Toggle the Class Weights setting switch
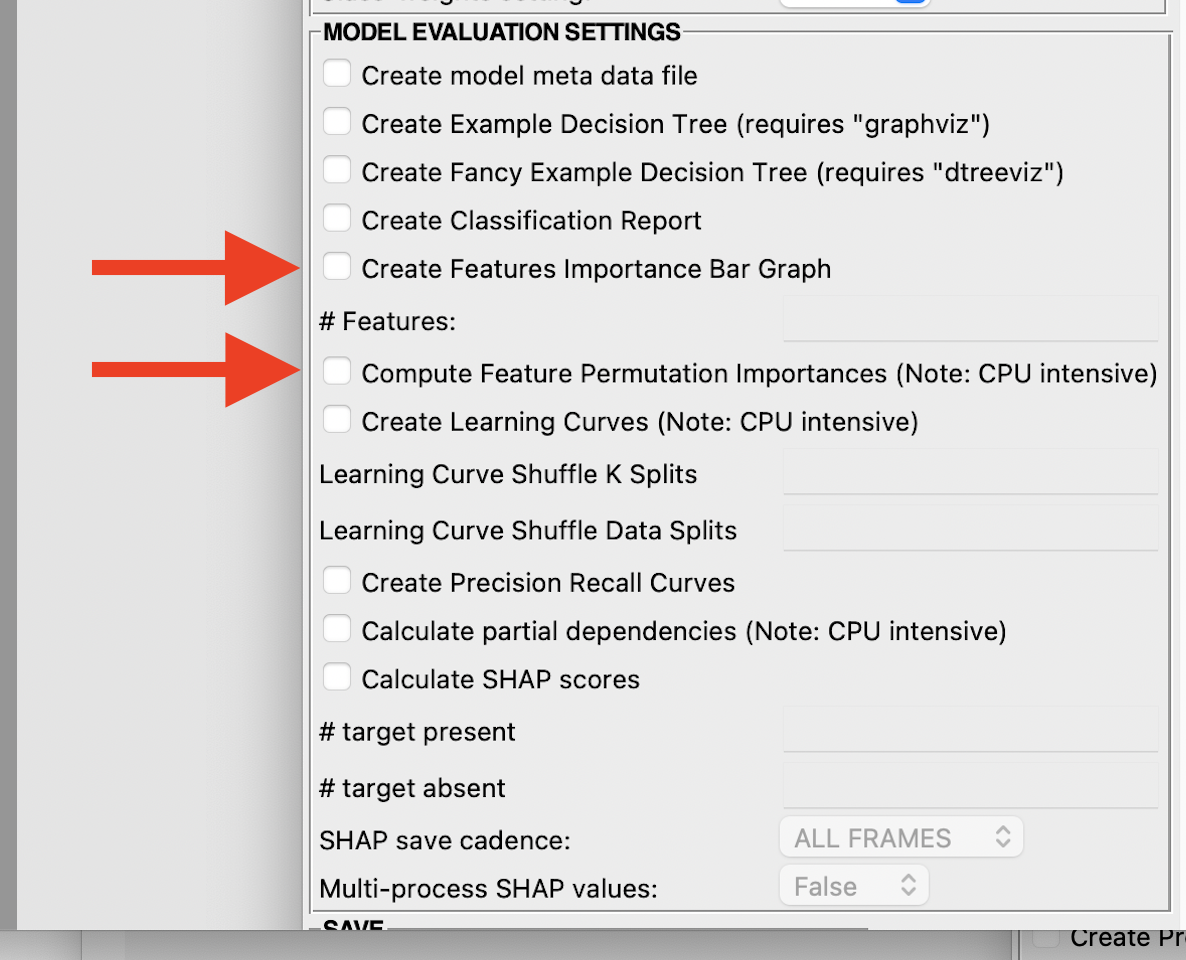 click(855, 3)
